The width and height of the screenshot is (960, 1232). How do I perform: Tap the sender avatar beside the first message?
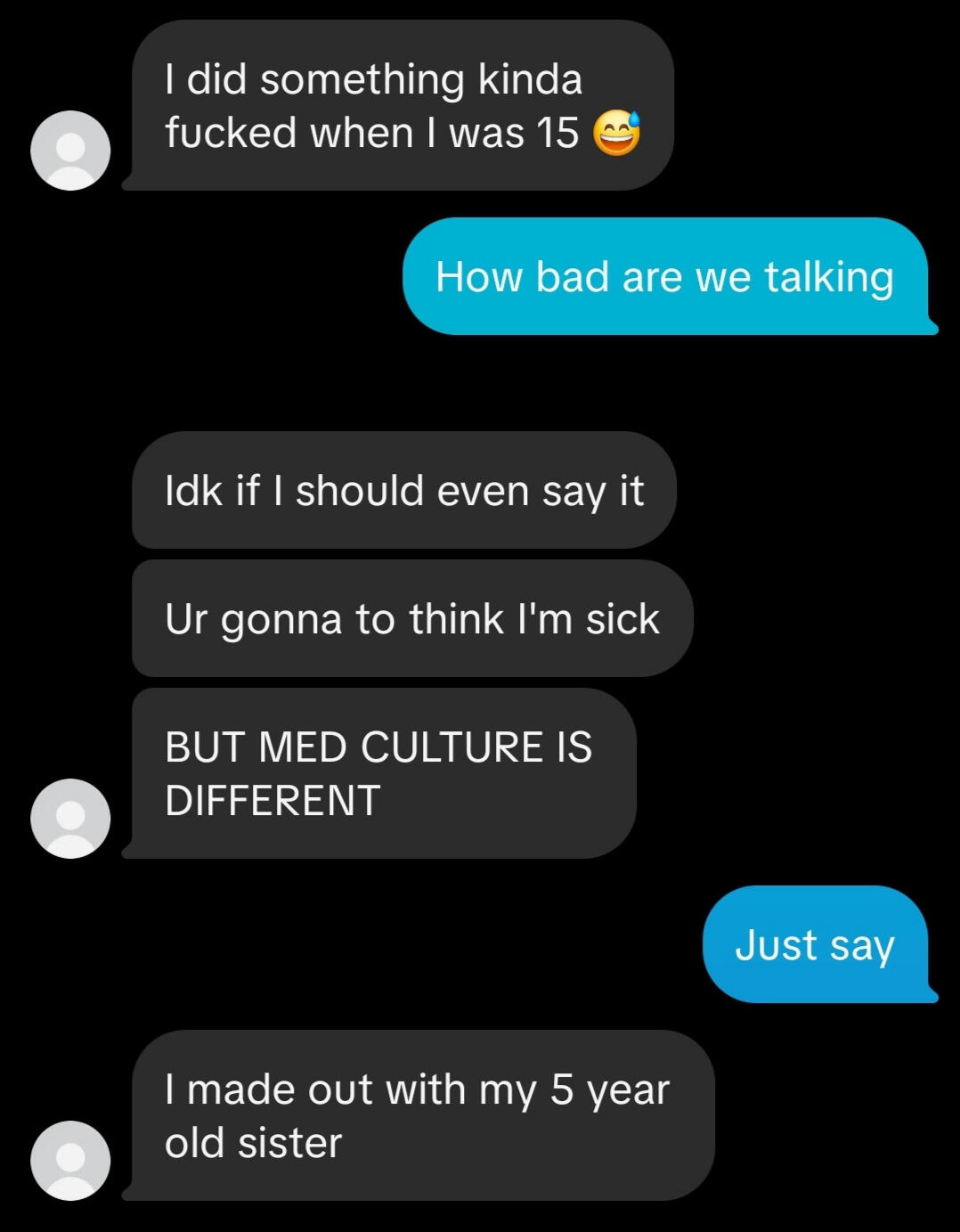coord(70,151)
